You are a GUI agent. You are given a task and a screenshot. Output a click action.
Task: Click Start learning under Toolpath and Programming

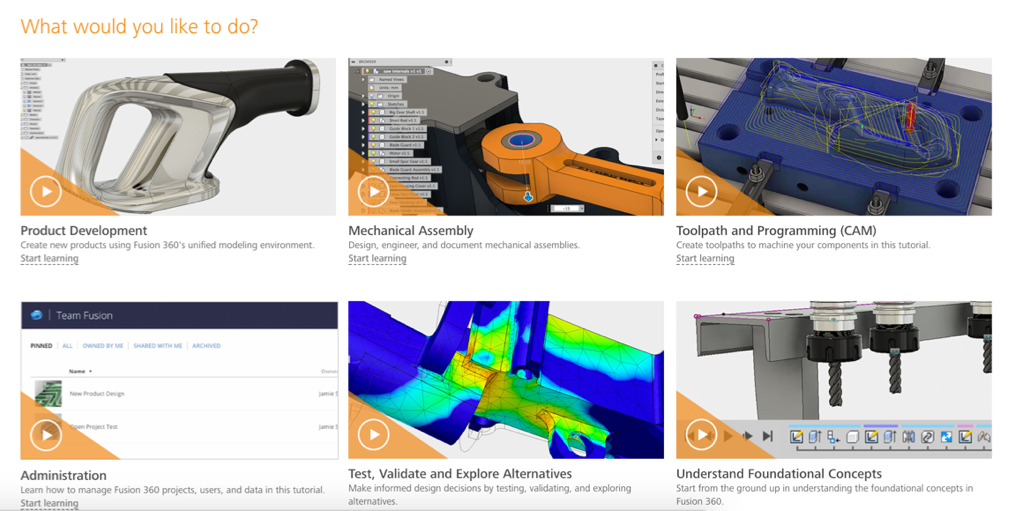705,258
